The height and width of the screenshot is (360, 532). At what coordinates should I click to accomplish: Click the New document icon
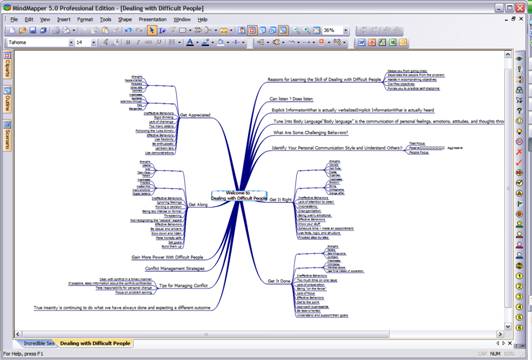tap(13, 31)
